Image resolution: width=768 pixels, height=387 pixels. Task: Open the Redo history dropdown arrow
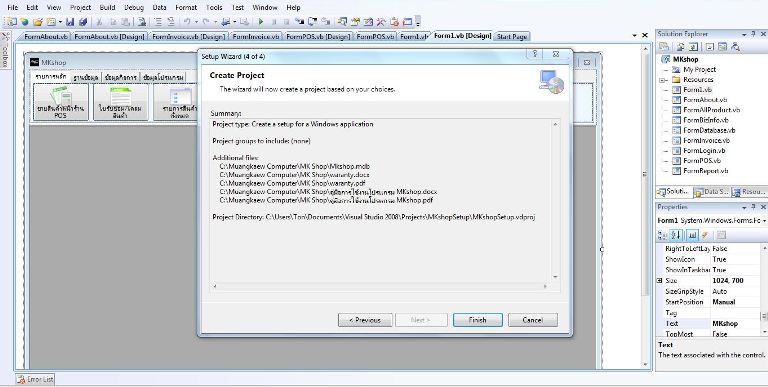point(216,22)
